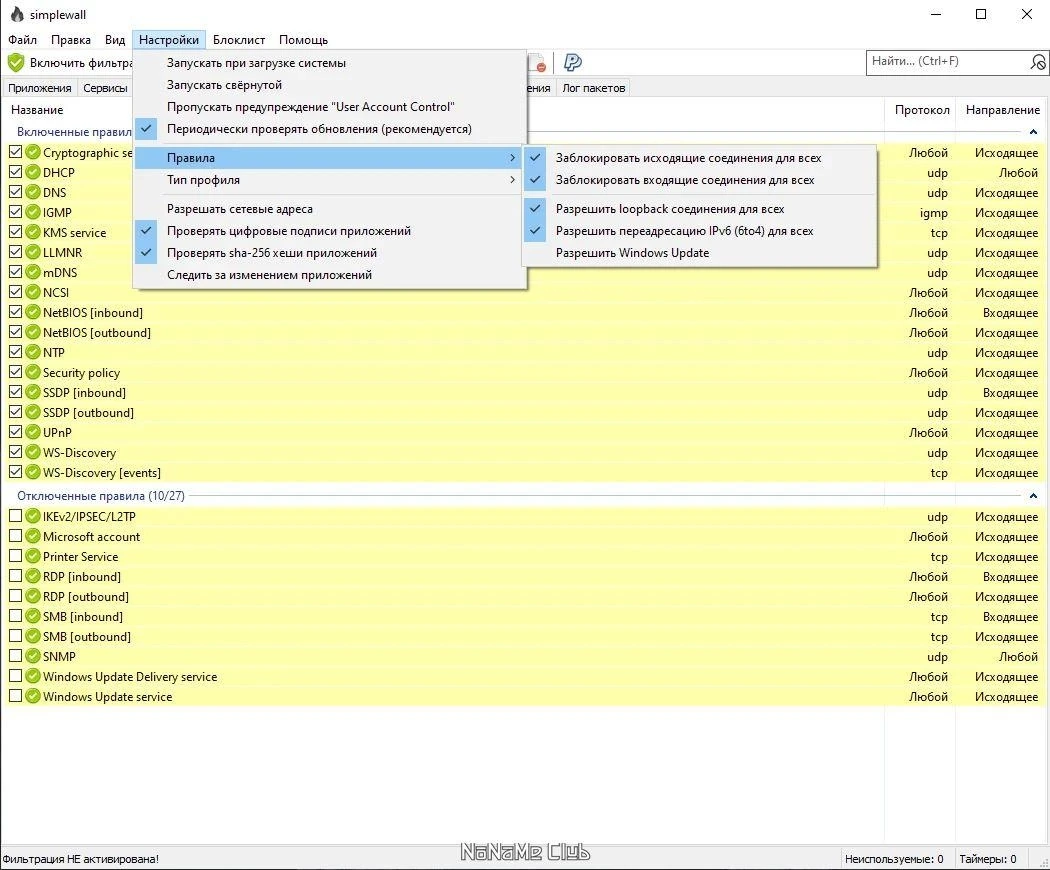This screenshot has width=1050, height=870.
Task: Click the log clear icon left of PayPal
Action: [x=538, y=63]
